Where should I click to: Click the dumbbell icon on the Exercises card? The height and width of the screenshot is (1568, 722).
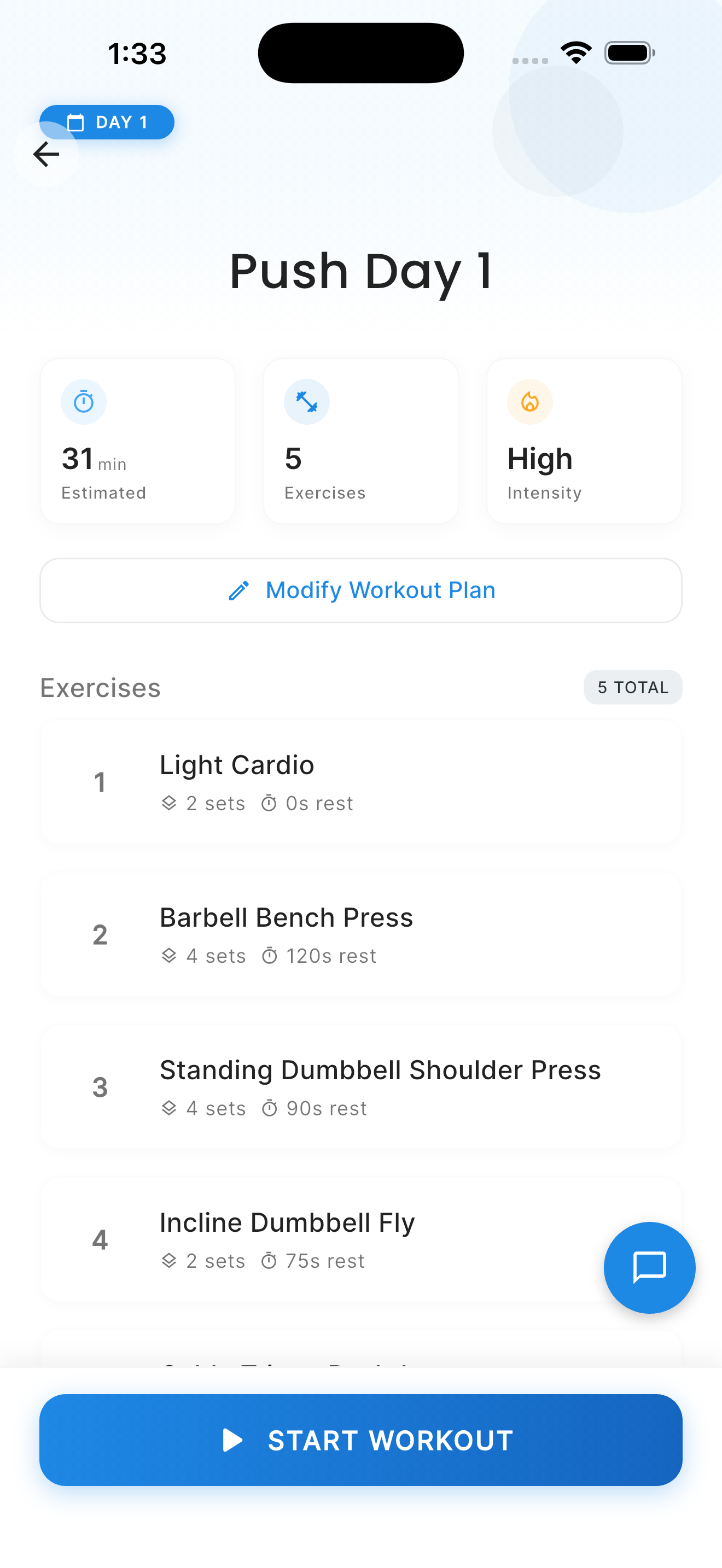click(307, 401)
